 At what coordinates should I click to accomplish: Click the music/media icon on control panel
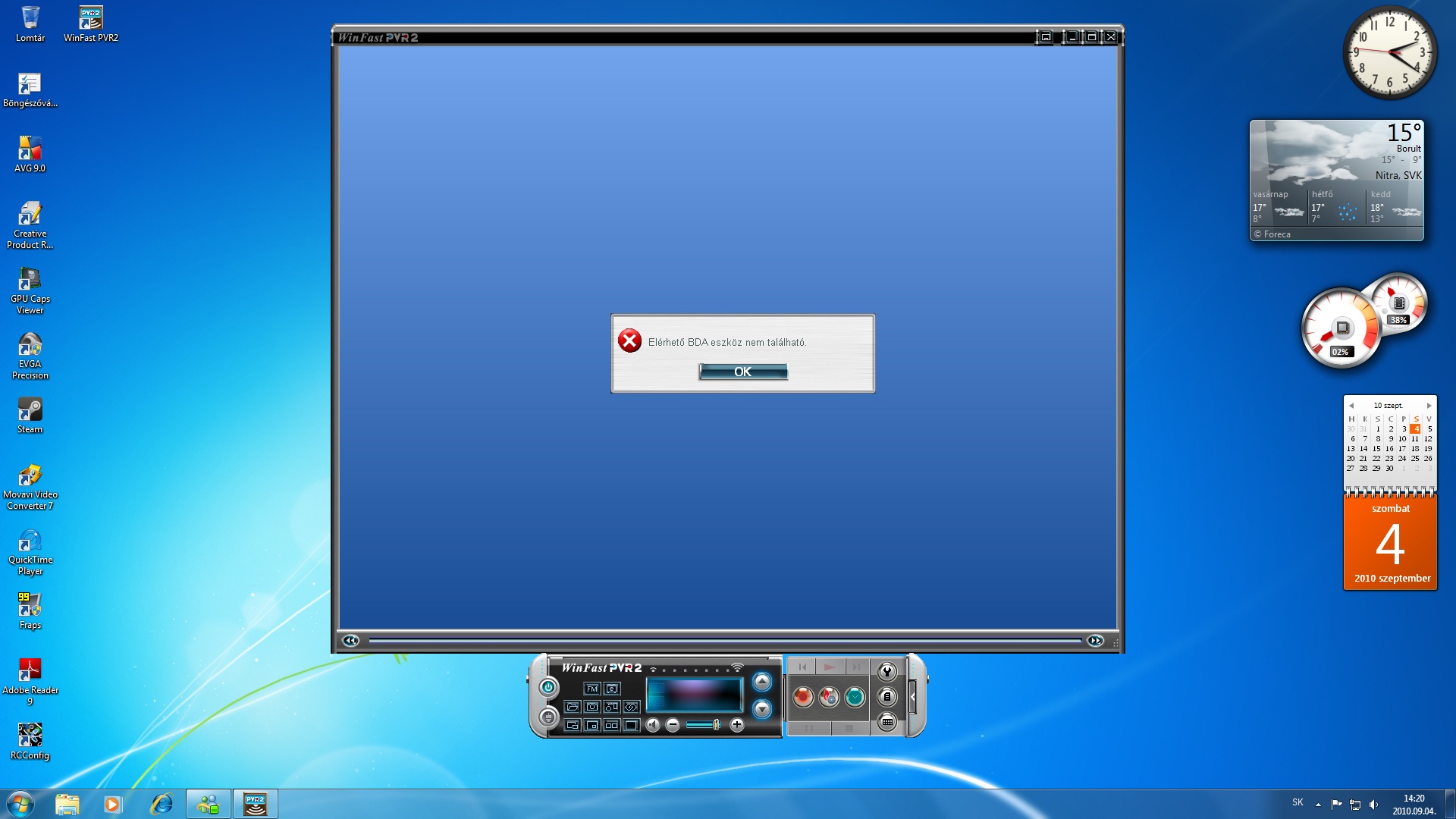tap(612, 707)
